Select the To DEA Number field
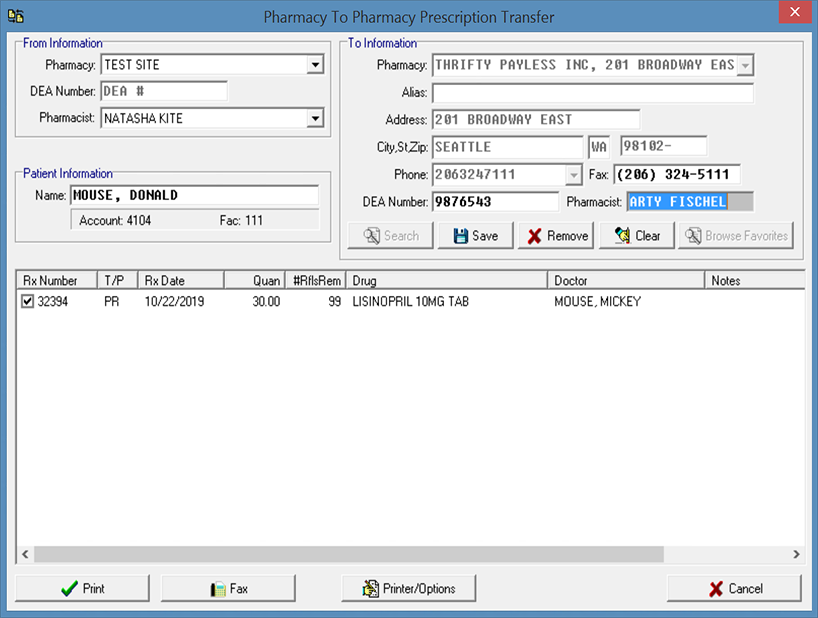Screen dimensions: 818x618 [x=495, y=202]
